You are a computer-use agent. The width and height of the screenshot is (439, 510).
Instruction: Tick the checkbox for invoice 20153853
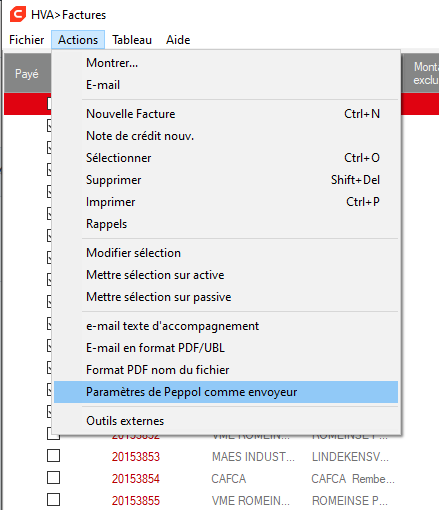click(x=53, y=456)
